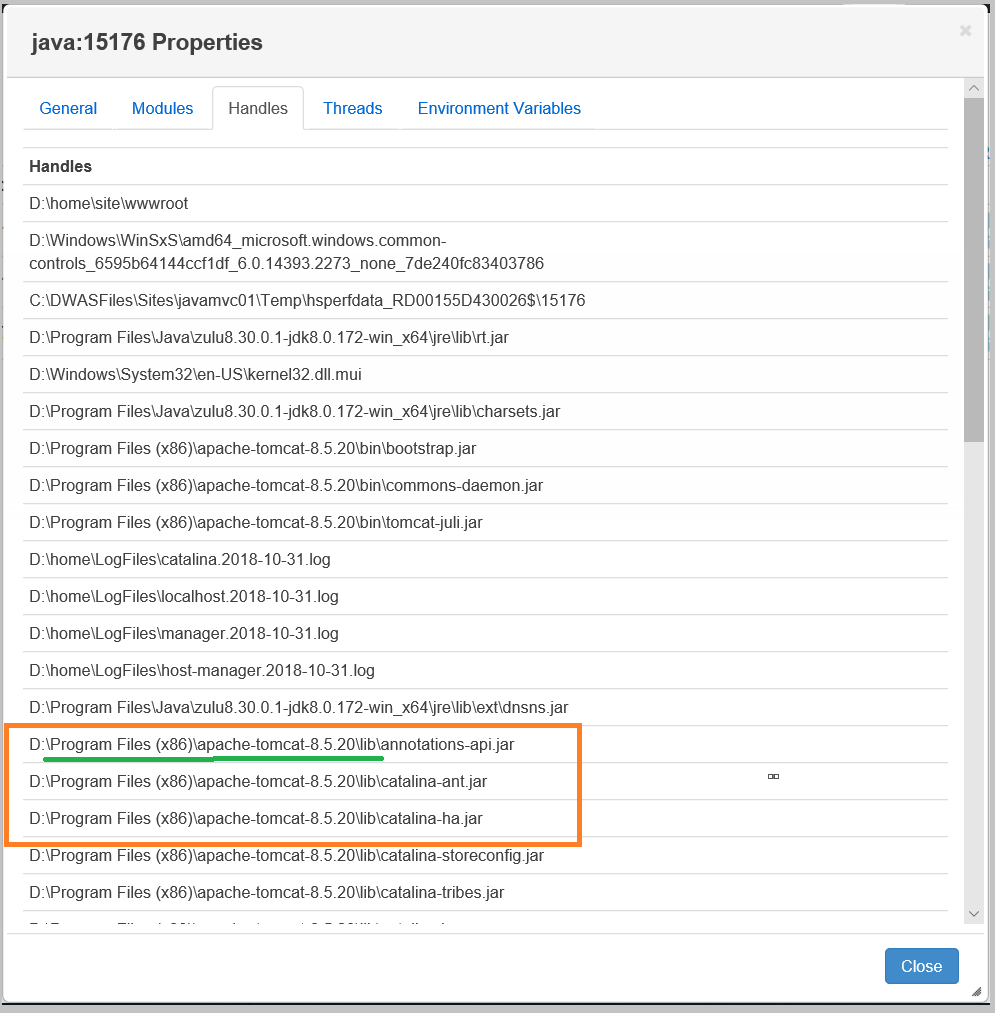Open the Environment Variables tab
Viewport: 995px width, 1013px height.
pos(499,108)
